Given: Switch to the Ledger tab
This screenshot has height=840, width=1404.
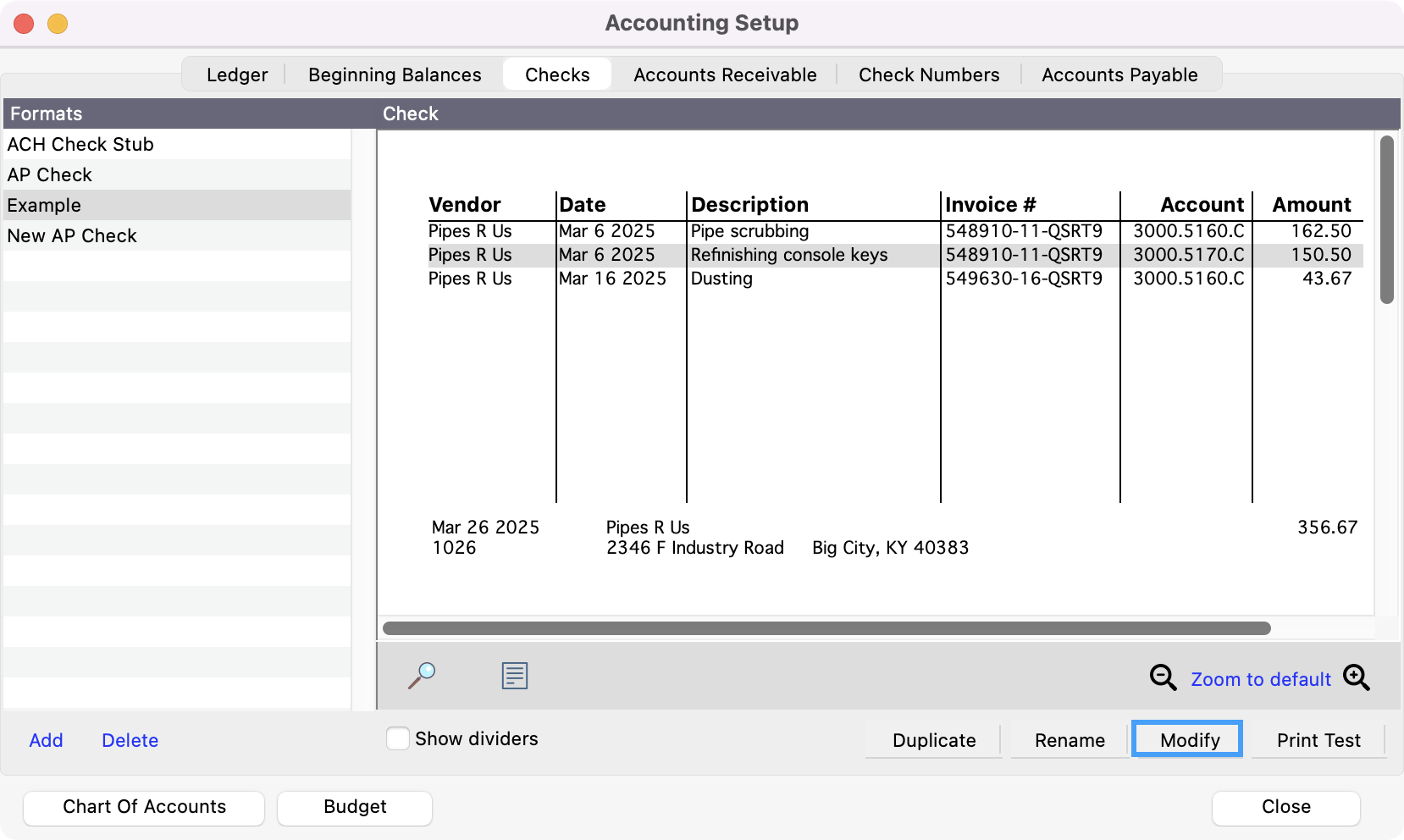Looking at the screenshot, I should (x=237, y=75).
